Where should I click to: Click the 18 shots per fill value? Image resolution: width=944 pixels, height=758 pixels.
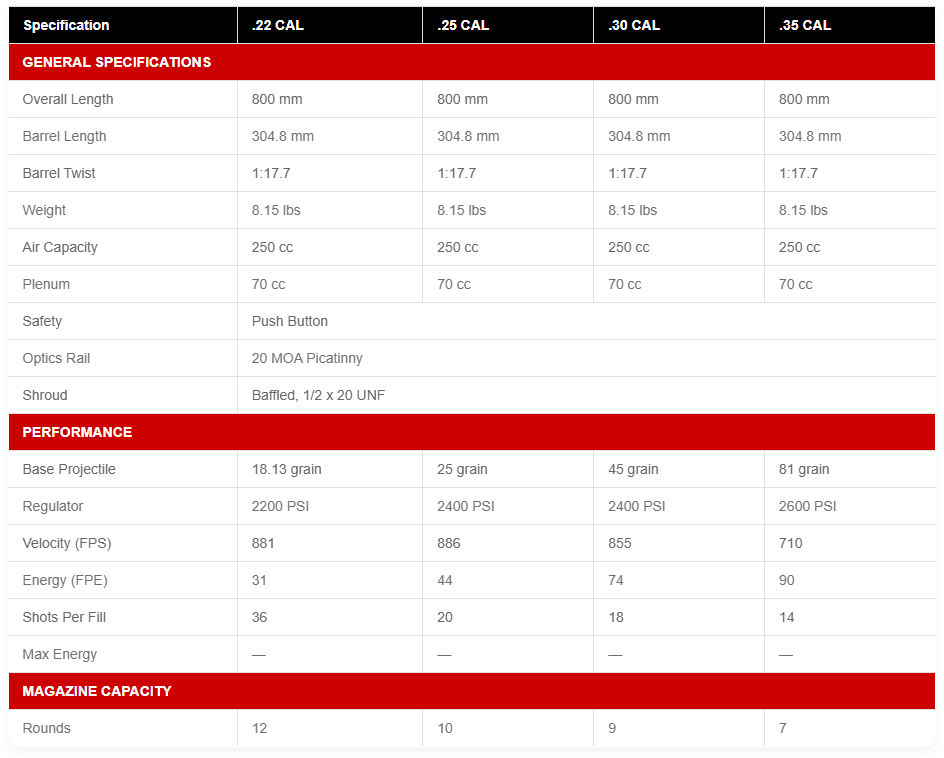(x=616, y=618)
